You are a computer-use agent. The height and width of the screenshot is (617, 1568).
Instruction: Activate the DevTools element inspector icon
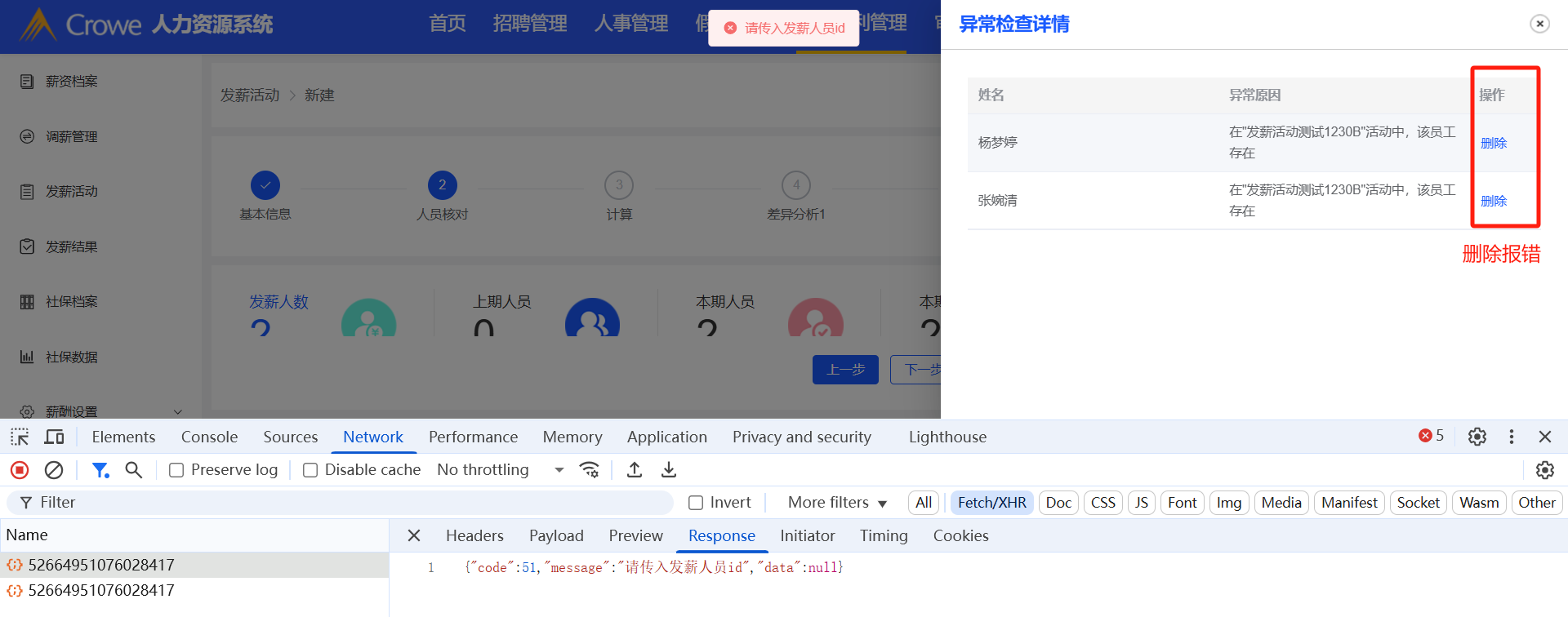click(20, 437)
